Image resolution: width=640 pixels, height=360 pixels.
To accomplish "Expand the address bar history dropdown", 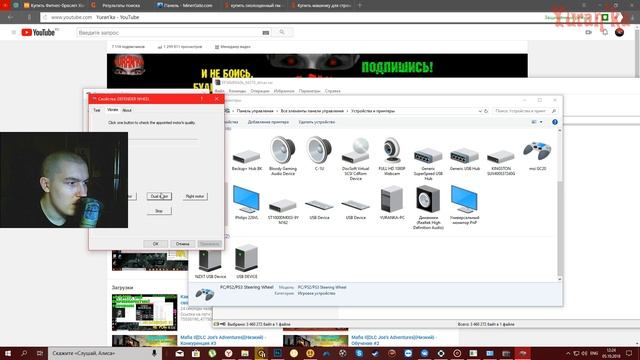I will point(480,111).
